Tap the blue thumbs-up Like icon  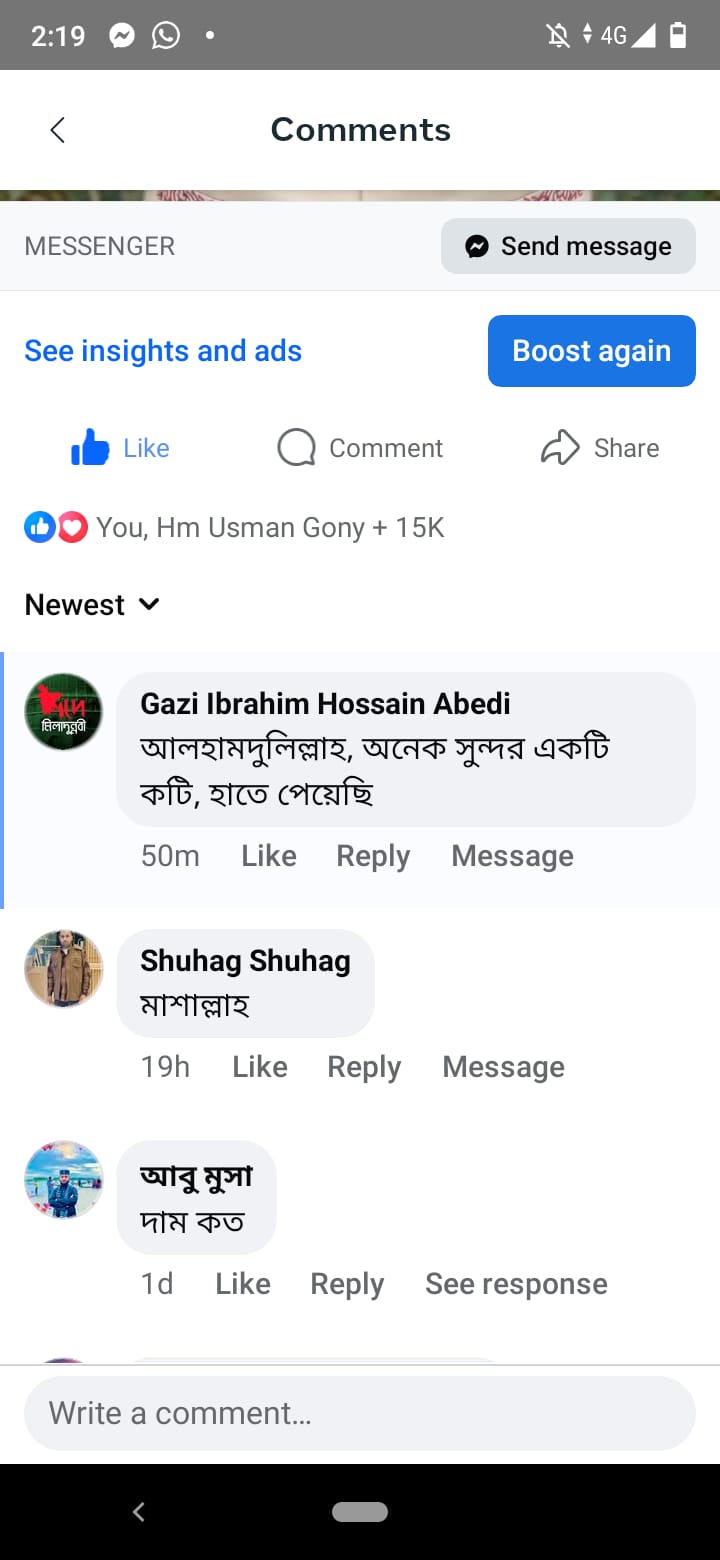(x=90, y=448)
